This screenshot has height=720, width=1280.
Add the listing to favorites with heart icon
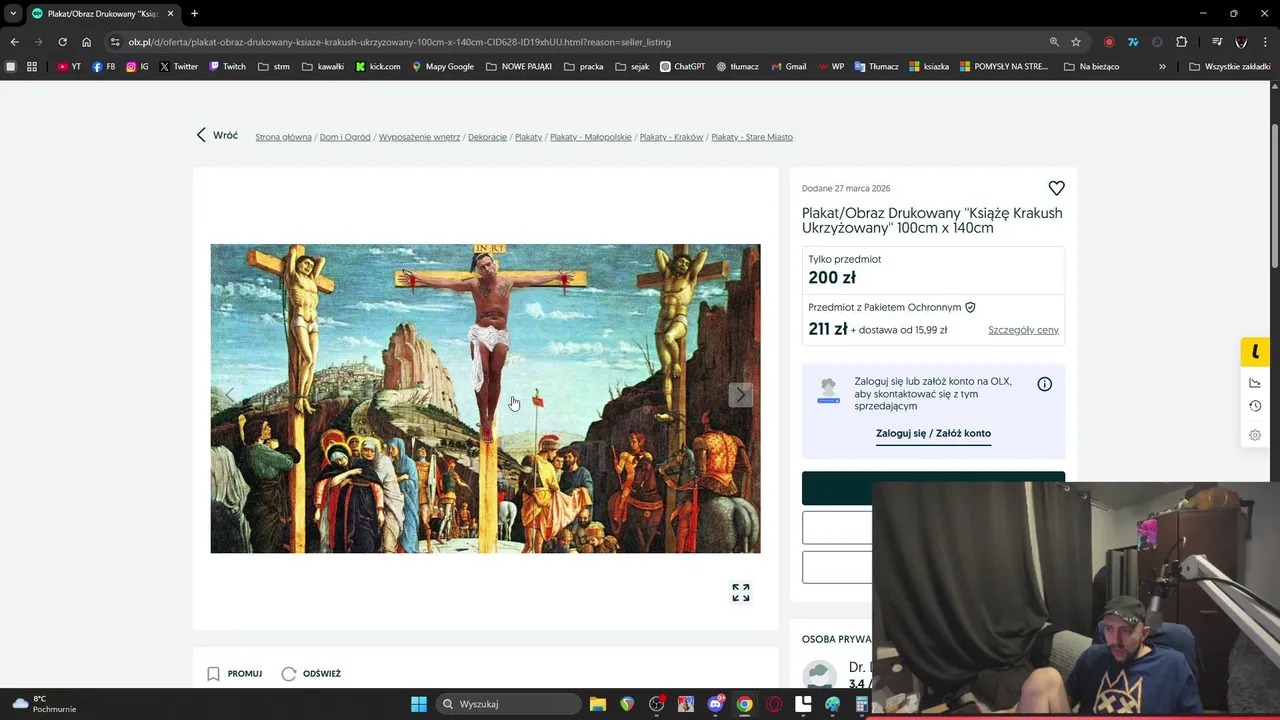(1056, 188)
